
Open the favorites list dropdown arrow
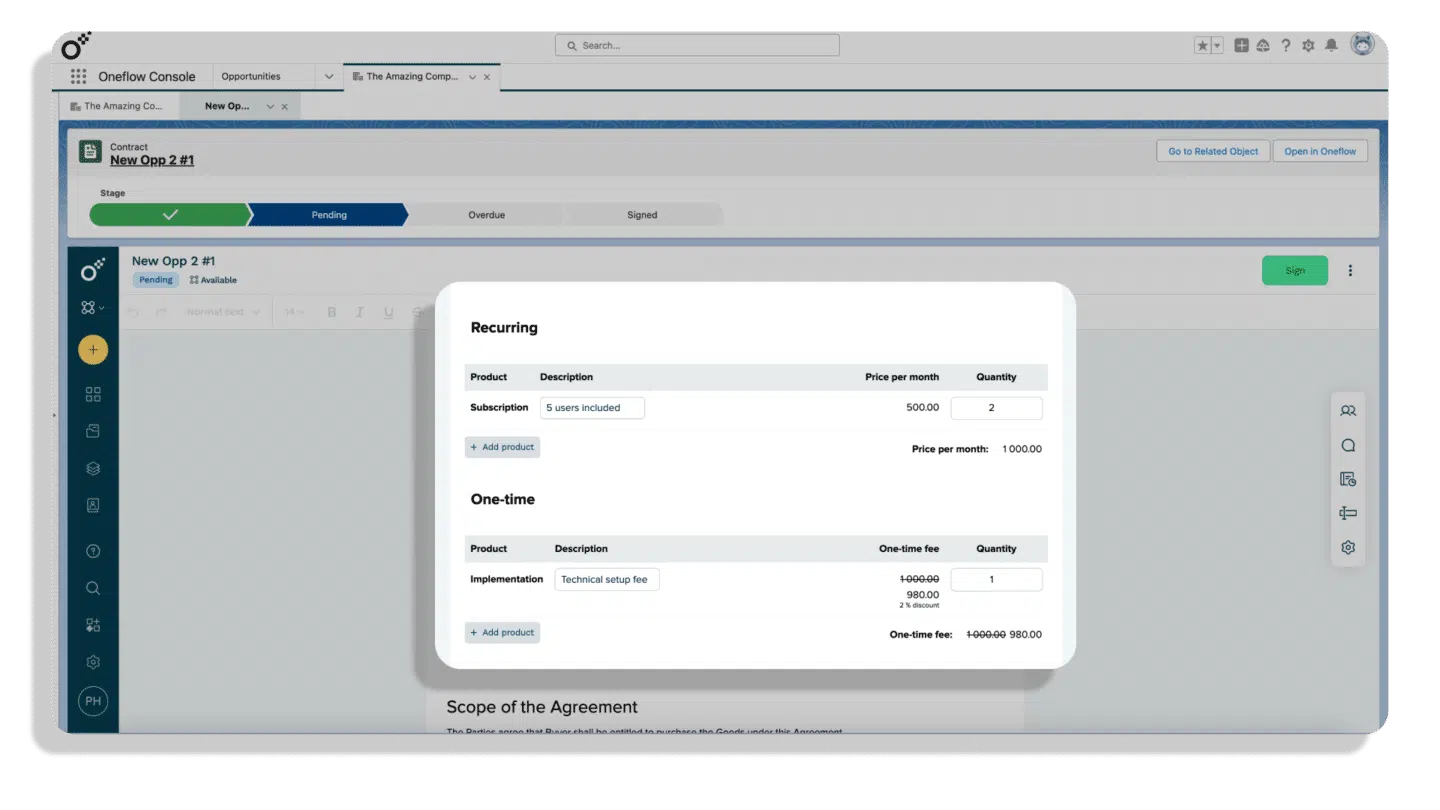1217,45
